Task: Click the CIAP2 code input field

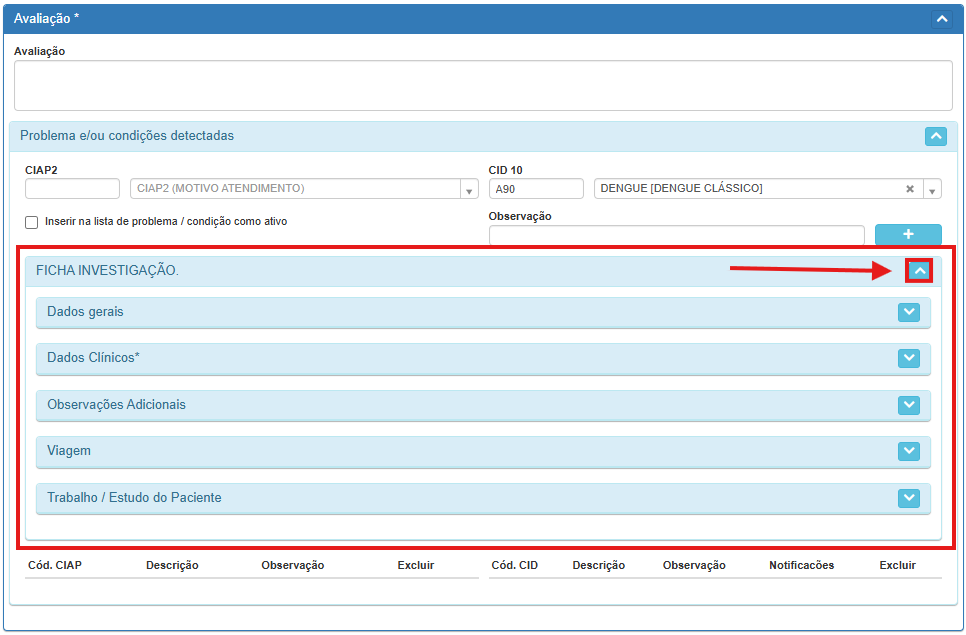Action: [72, 189]
